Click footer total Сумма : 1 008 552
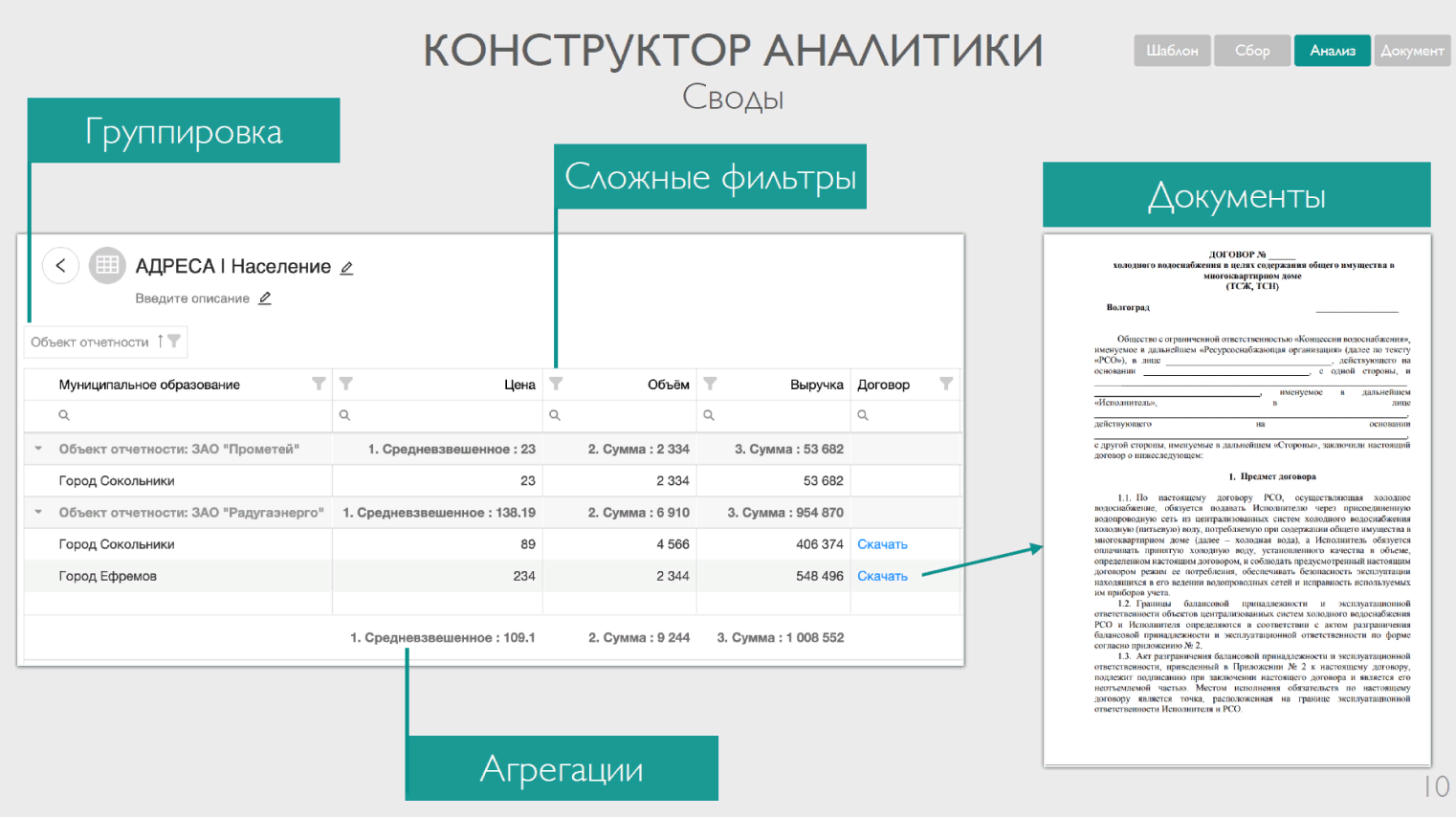1456x817 pixels. 781,638
